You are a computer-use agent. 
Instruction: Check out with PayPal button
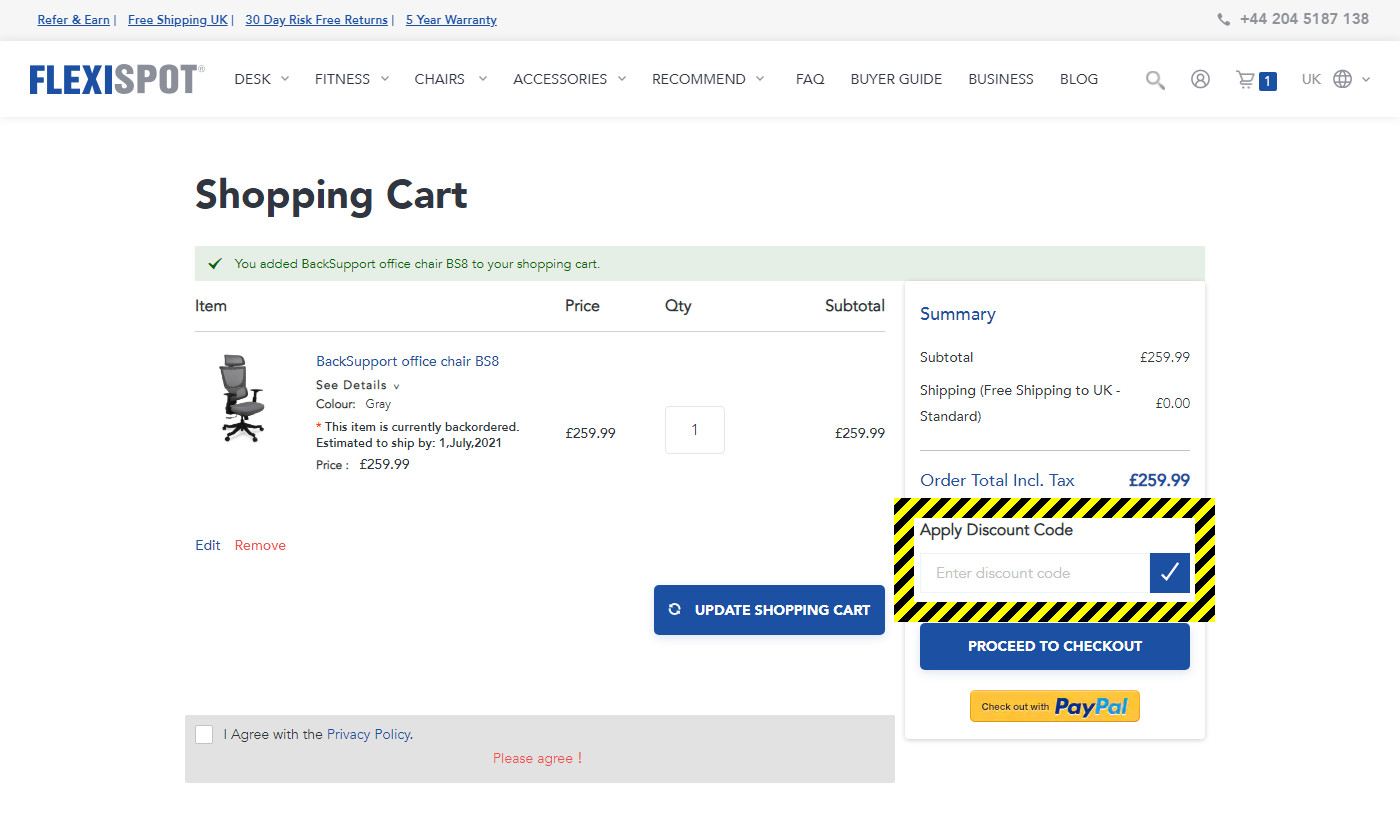point(1055,706)
